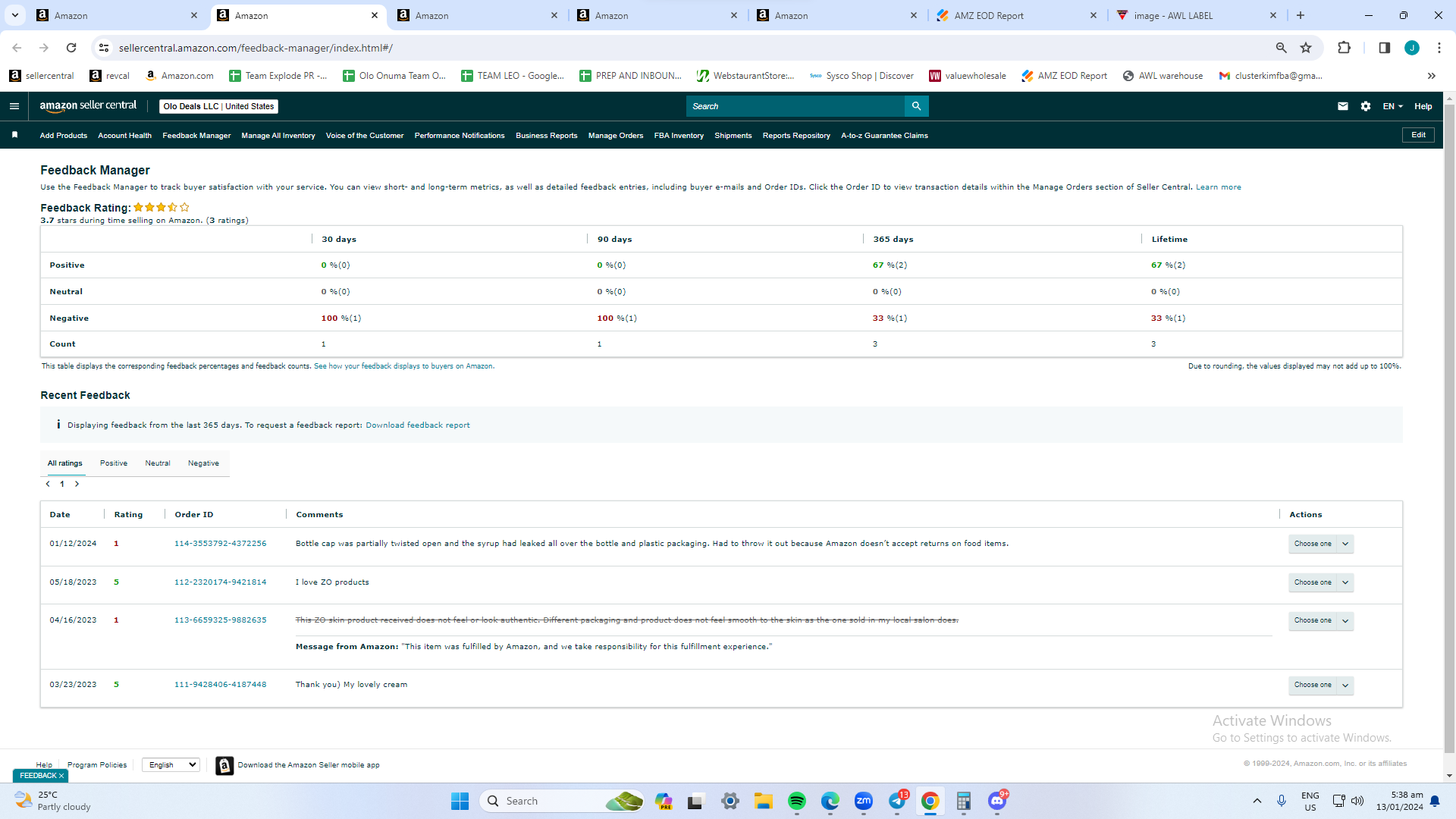
Task: Open the WebstaurantStore bookmark
Action: [745, 76]
